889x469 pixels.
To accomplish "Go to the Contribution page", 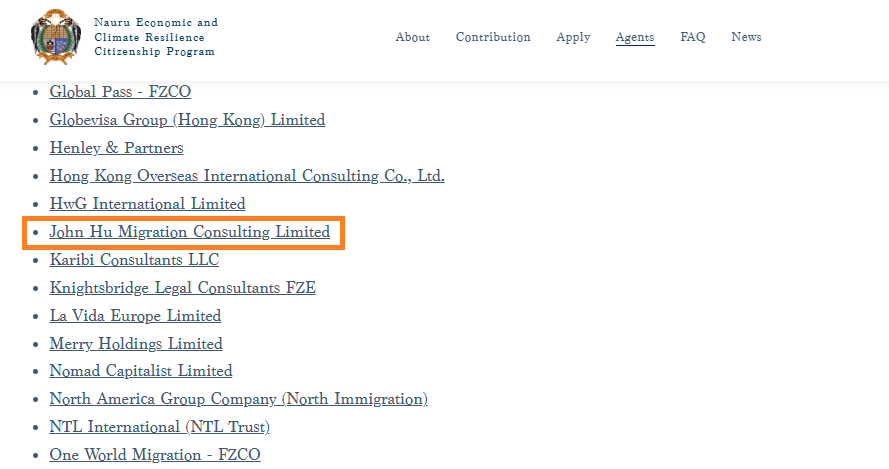I will (493, 37).
